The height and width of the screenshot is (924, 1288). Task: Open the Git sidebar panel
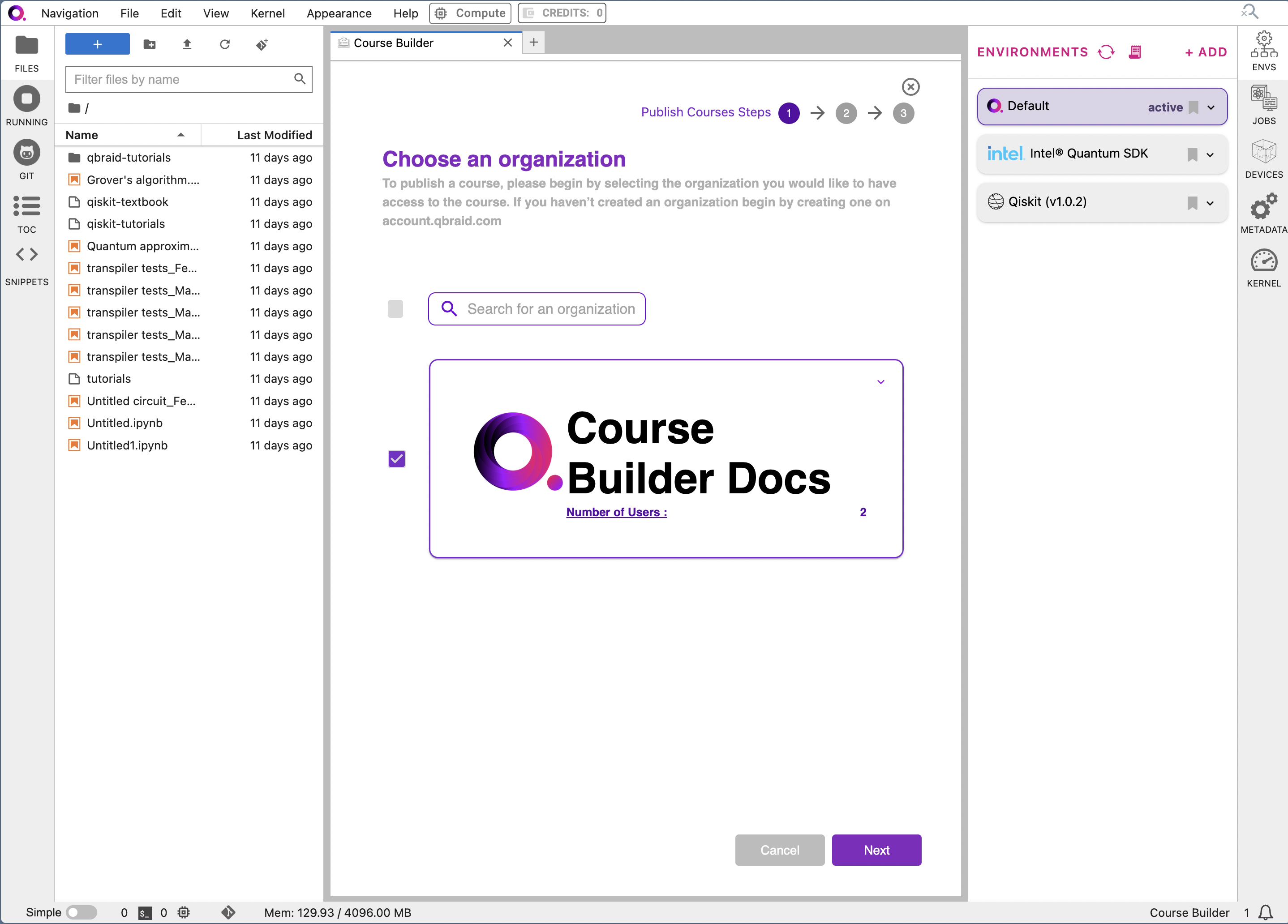click(x=27, y=160)
